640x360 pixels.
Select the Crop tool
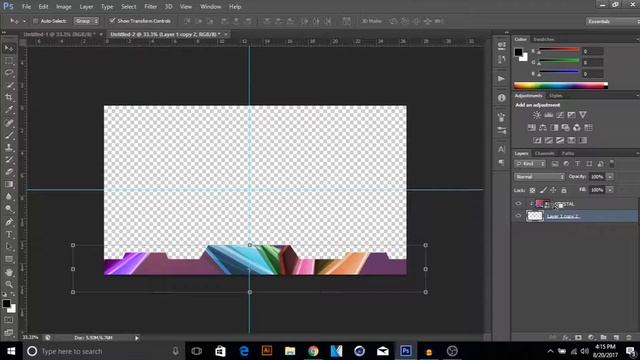(x=9, y=98)
